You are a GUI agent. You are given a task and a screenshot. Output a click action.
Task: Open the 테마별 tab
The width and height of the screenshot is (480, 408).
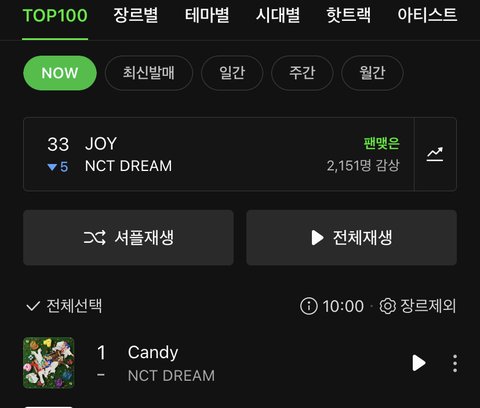(x=207, y=15)
